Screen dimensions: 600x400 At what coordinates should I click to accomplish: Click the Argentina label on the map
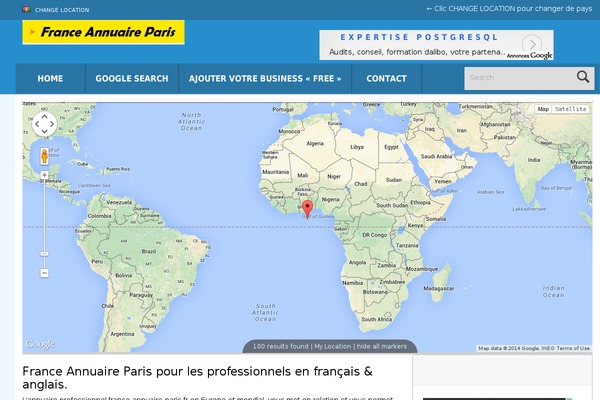[122, 334]
